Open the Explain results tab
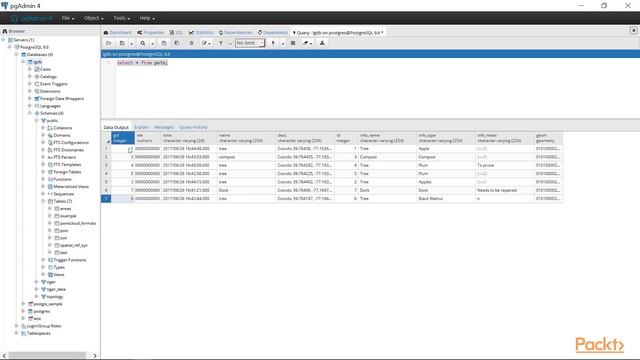 click(142, 127)
